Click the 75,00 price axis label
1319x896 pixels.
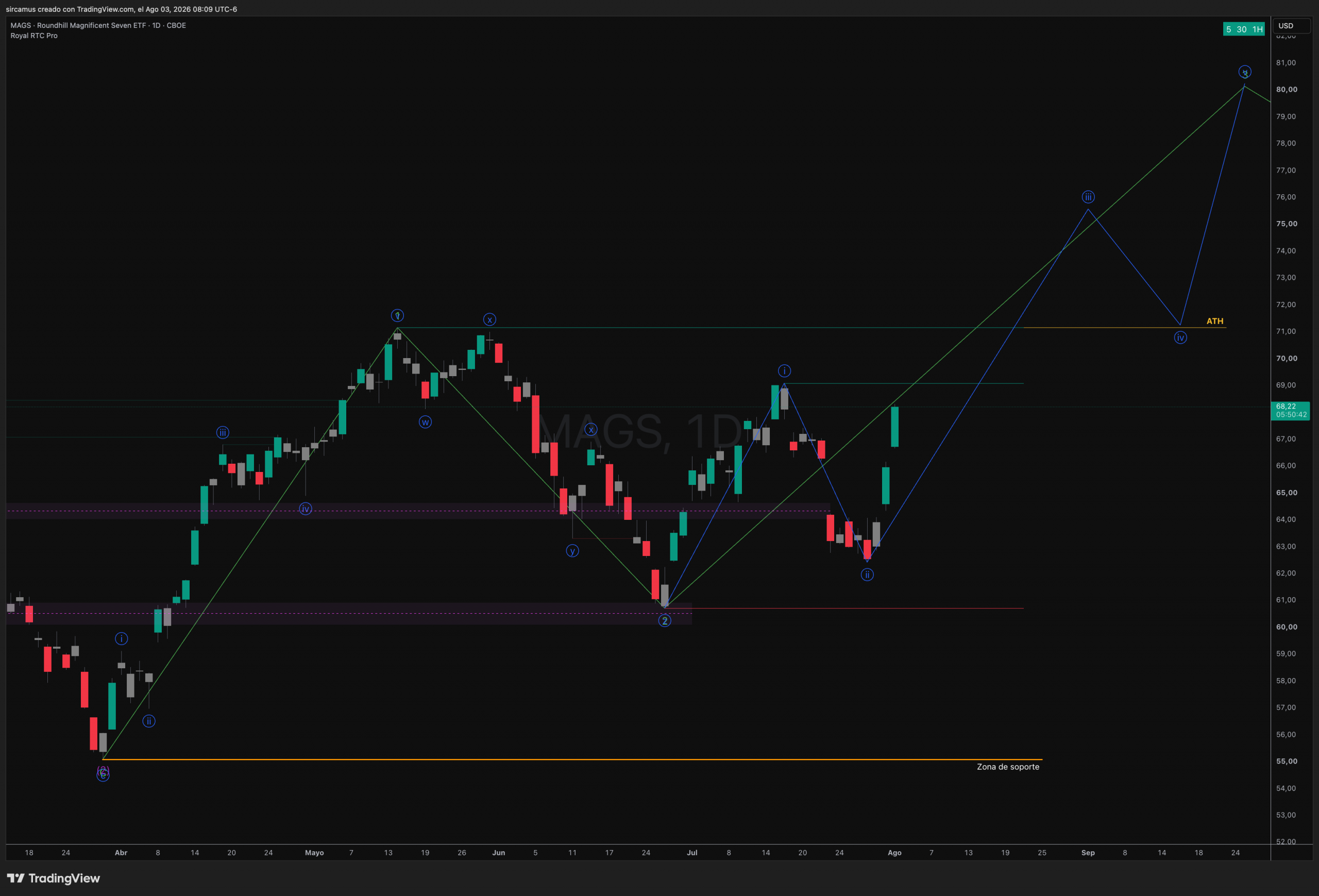click(x=1287, y=224)
